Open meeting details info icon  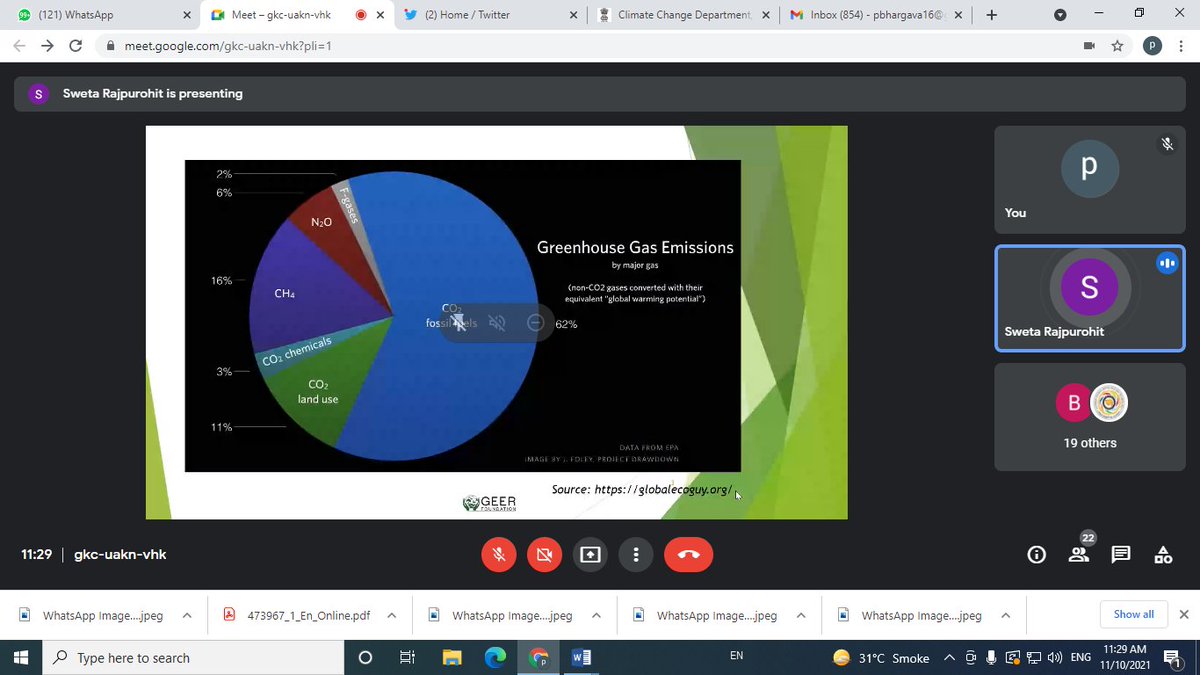(1037, 554)
